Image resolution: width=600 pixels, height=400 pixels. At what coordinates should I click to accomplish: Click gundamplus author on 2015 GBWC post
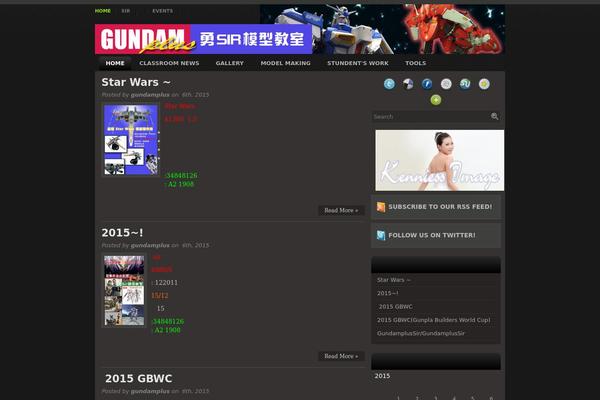(150, 391)
